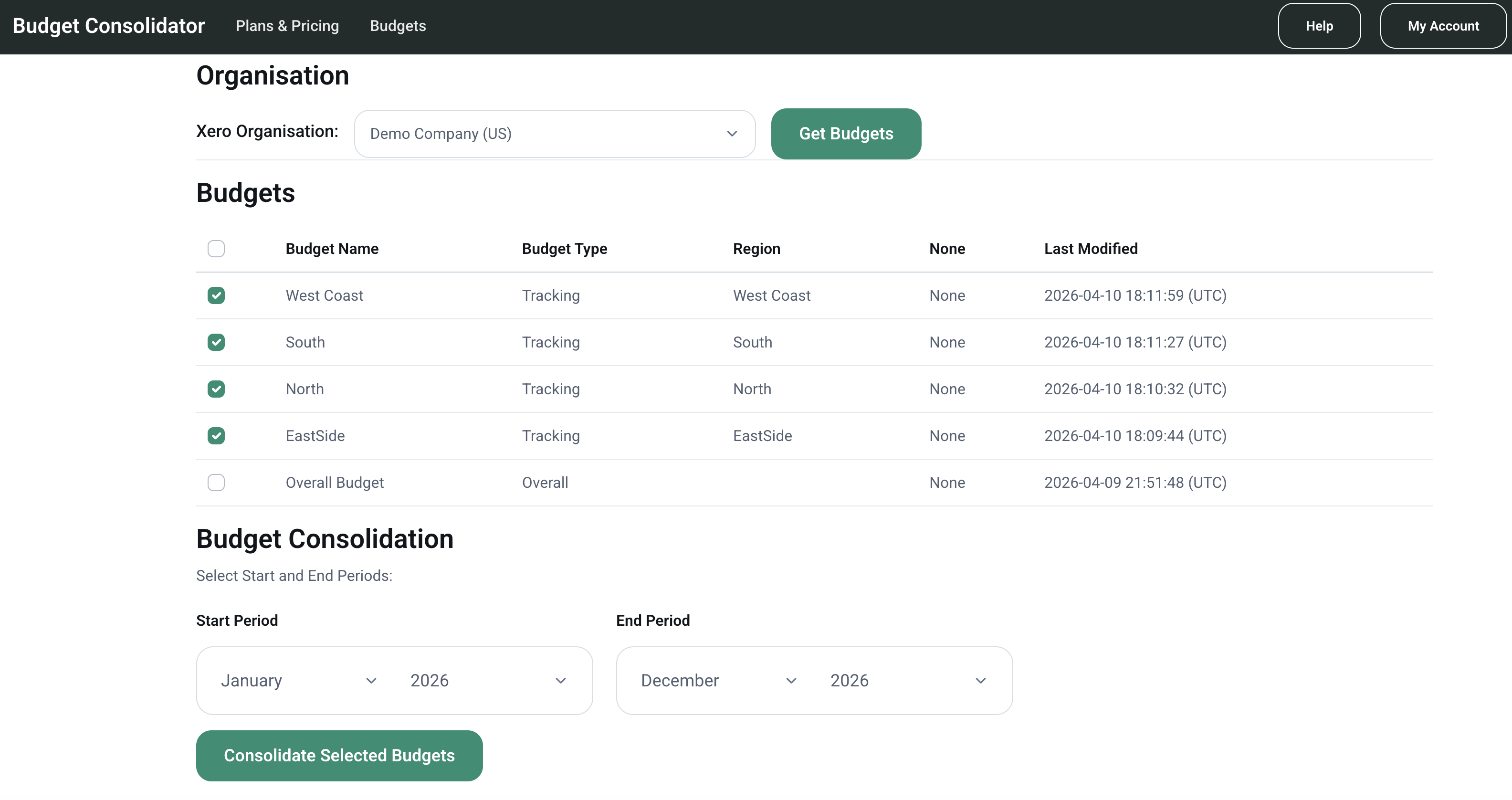The width and height of the screenshot is (1512, 800).
Task: Uncheck the South budget row
Action: (x=216, y=342)
